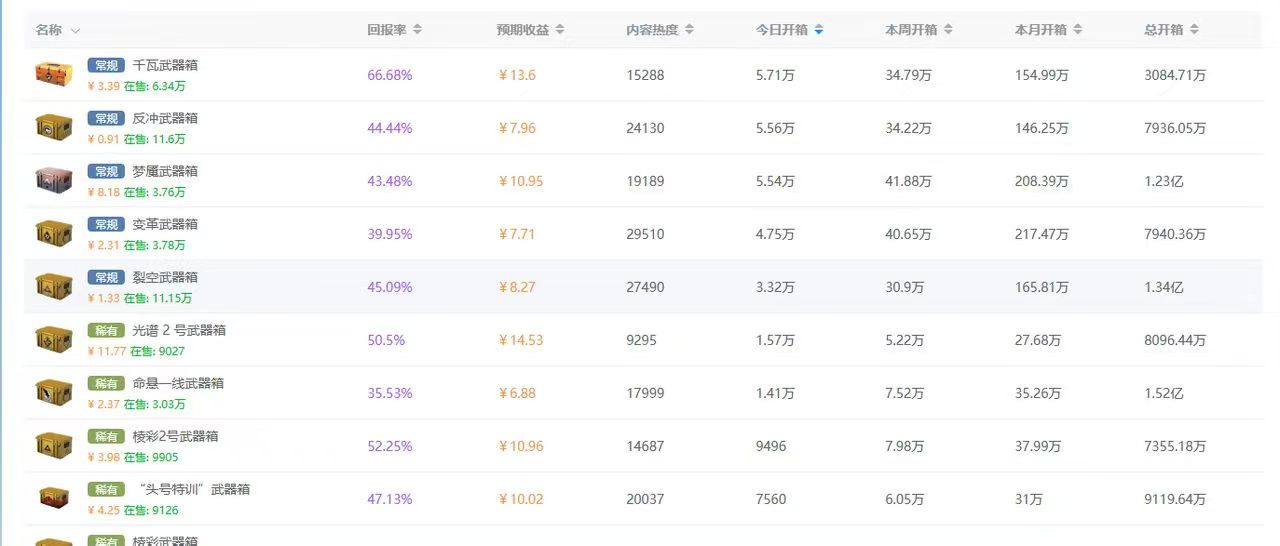This screenshot has height=546, width=1280.
Task: Click the 光谱 2 号武器箱 case icon
Action: point(54,340)
